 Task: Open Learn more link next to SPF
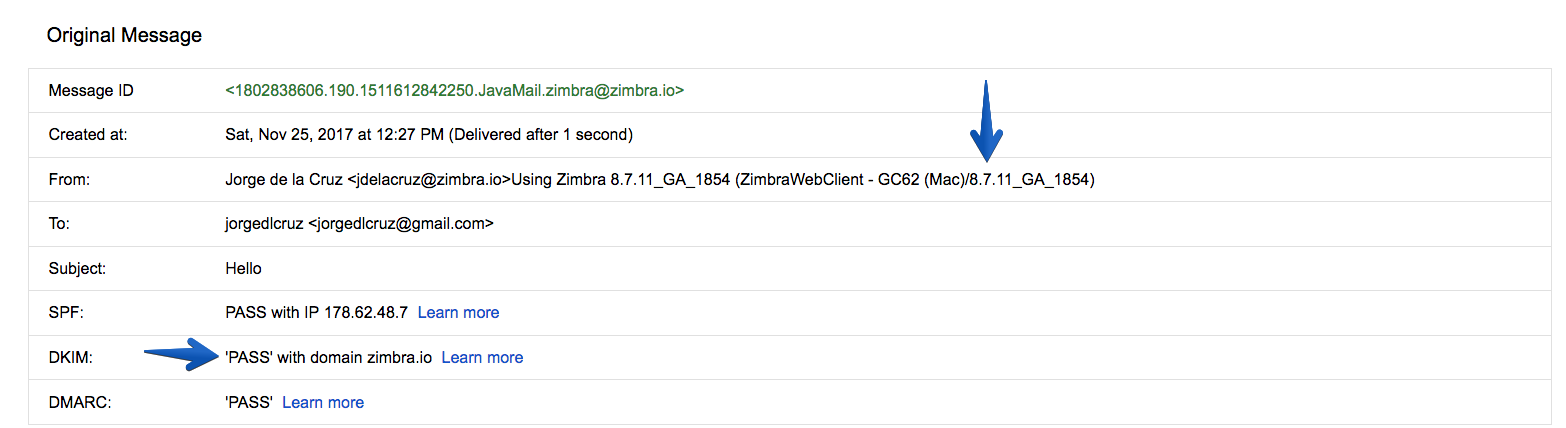[458, 313]
